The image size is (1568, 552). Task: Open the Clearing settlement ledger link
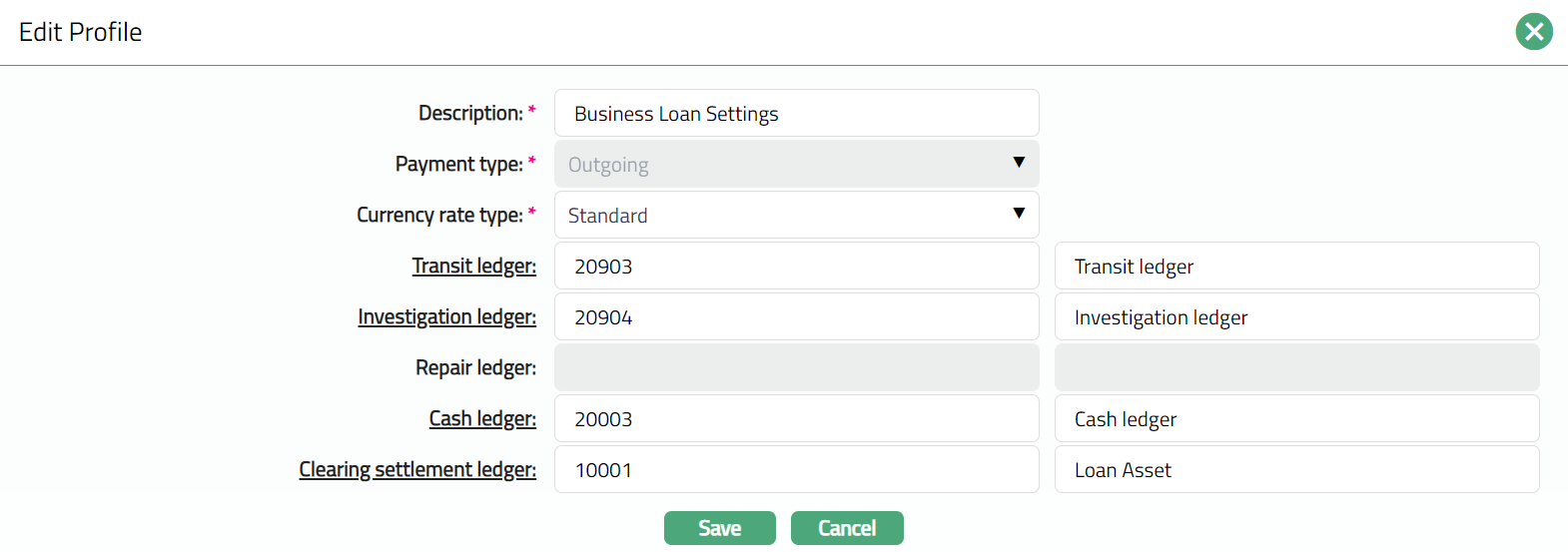point(417,469)
